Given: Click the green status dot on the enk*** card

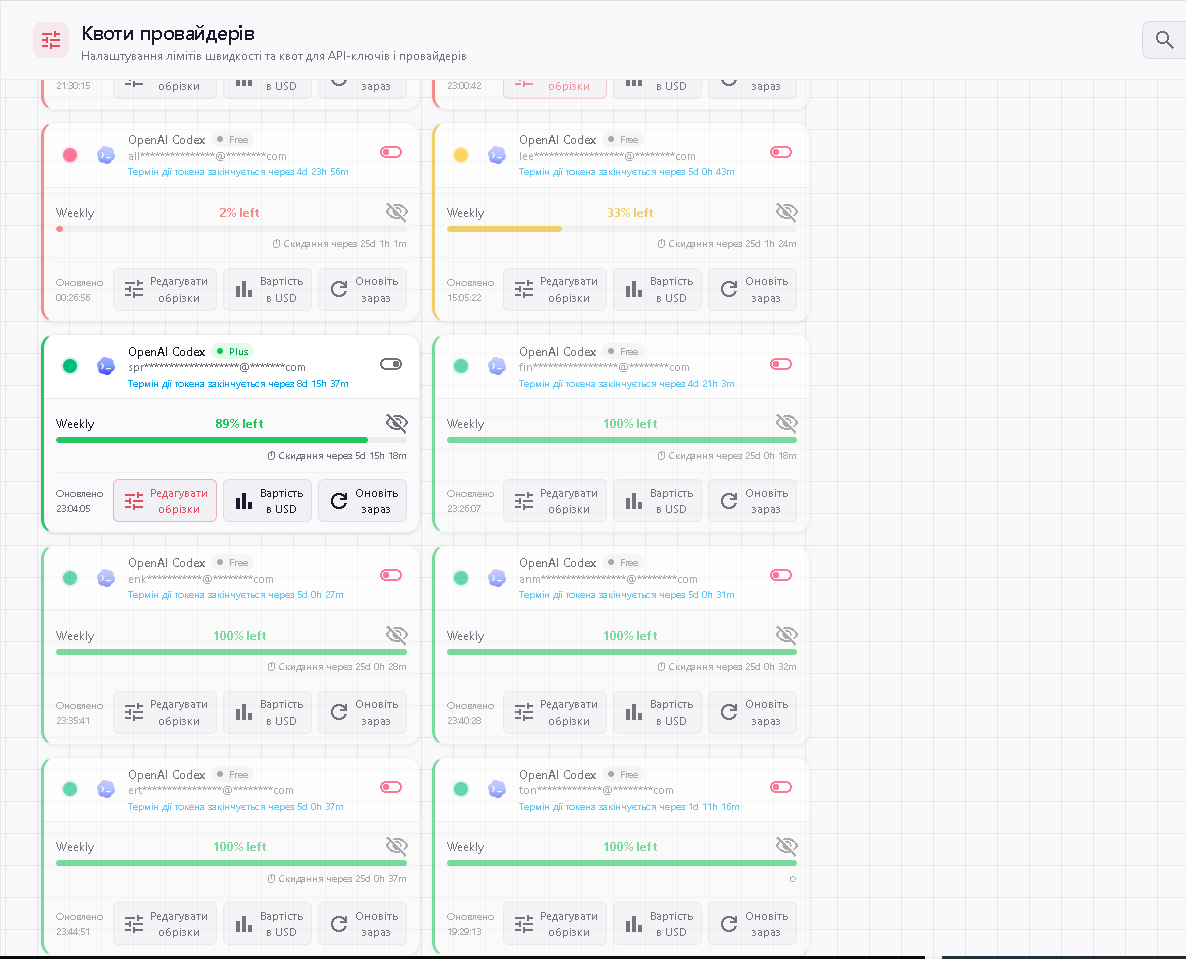Looking at the screenshot, I should coord(70,578).
